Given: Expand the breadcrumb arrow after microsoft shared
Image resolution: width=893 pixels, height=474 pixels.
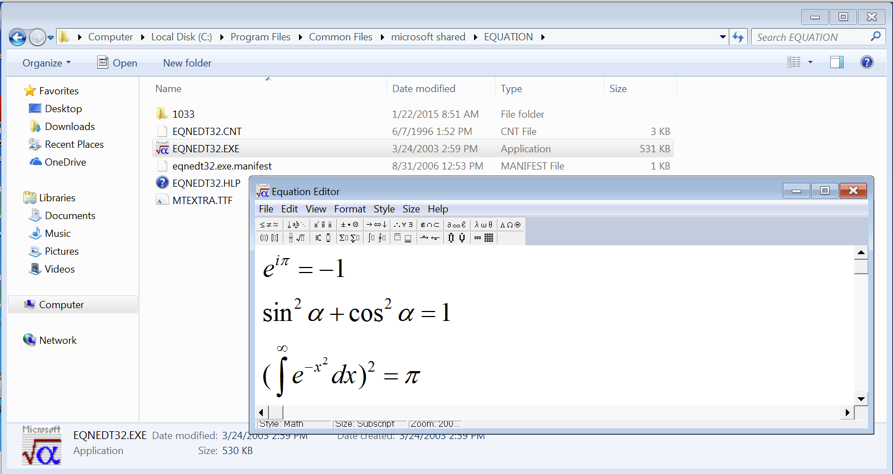Looking at the screenshot, I should [475, 37].
